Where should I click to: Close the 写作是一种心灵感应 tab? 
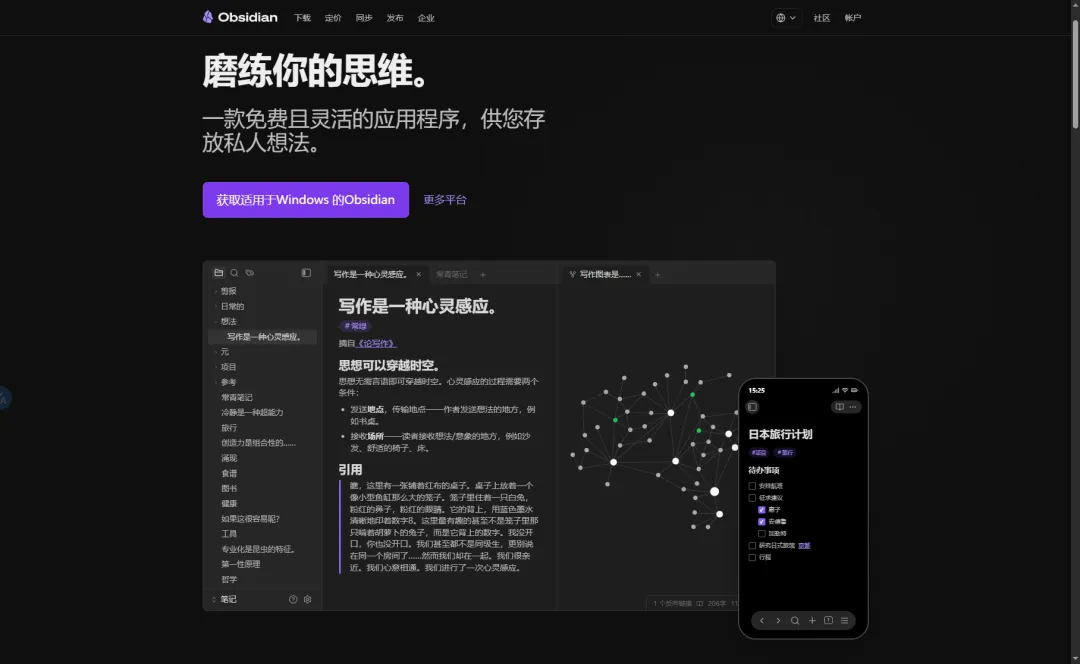[x=418, y=274]
